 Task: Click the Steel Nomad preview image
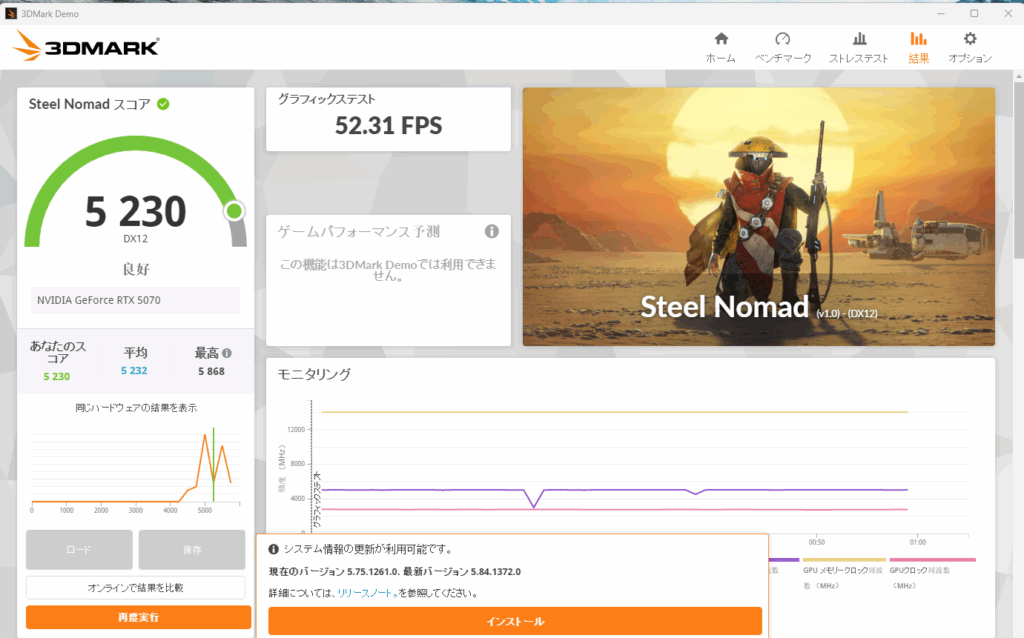[x=759, y=217]
